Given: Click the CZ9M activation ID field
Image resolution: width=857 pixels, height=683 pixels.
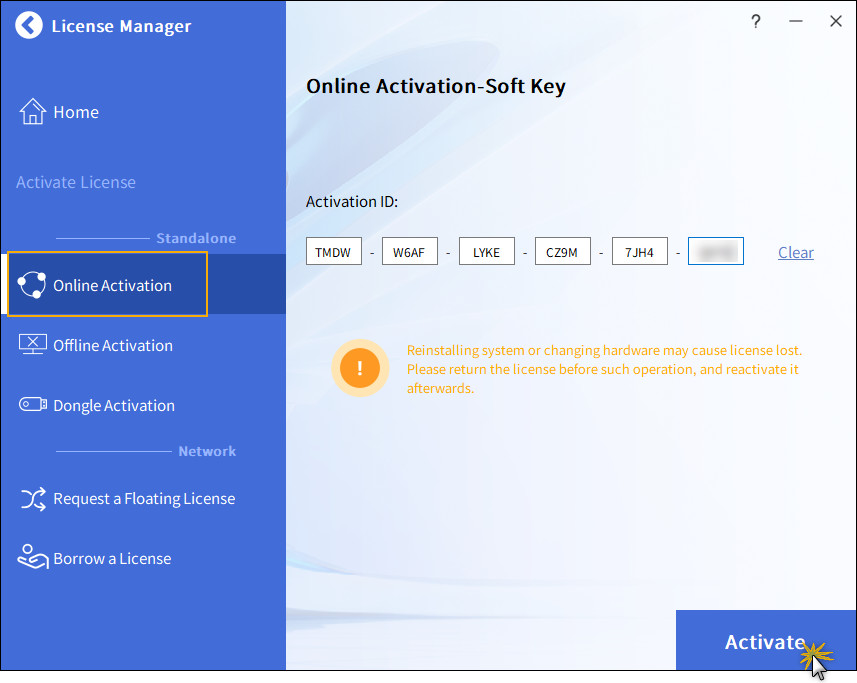Looking at the screenshot, I should [562, 252].
